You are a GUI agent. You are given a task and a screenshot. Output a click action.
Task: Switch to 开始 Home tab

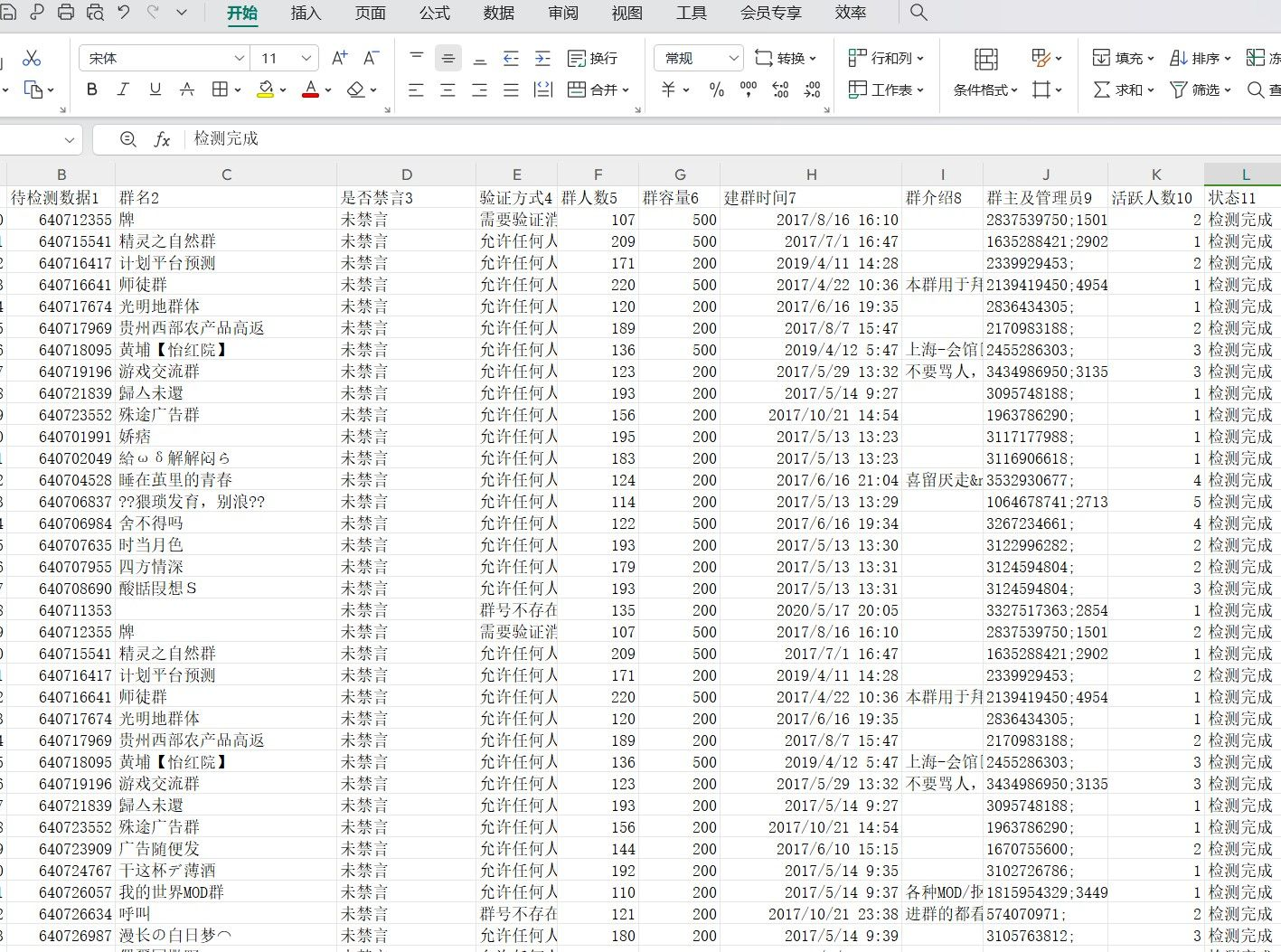coord(242,13)
